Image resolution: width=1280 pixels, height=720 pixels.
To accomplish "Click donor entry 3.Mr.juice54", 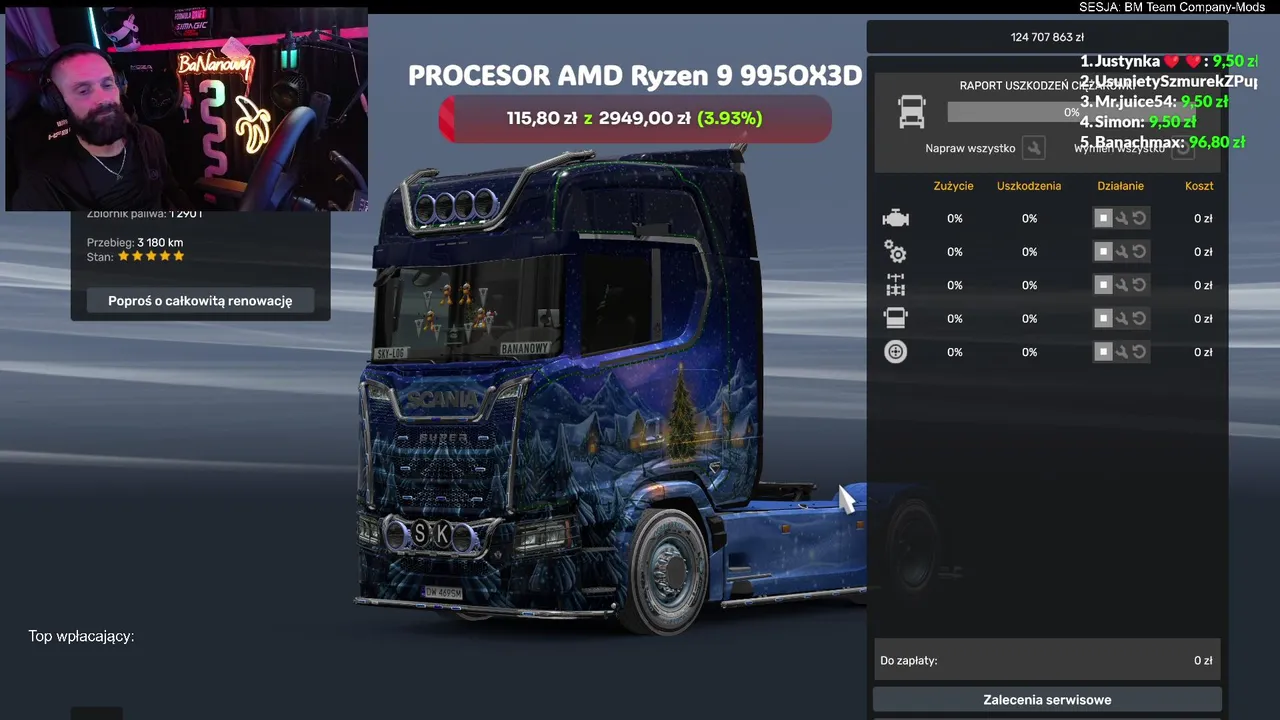I will pyautogui.click(x=1154, y=101).
